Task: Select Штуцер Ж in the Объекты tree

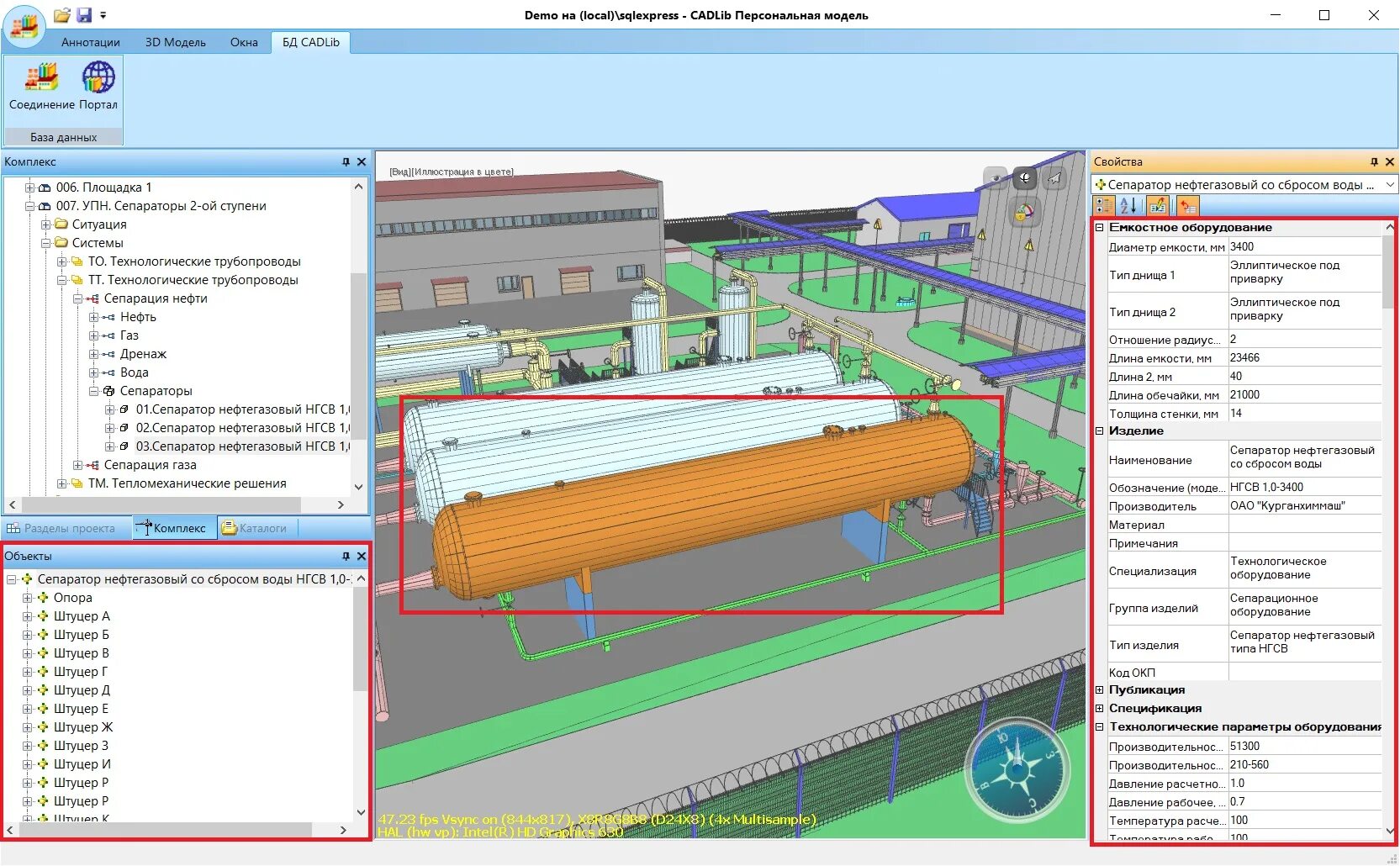Action: pos(83,727)
